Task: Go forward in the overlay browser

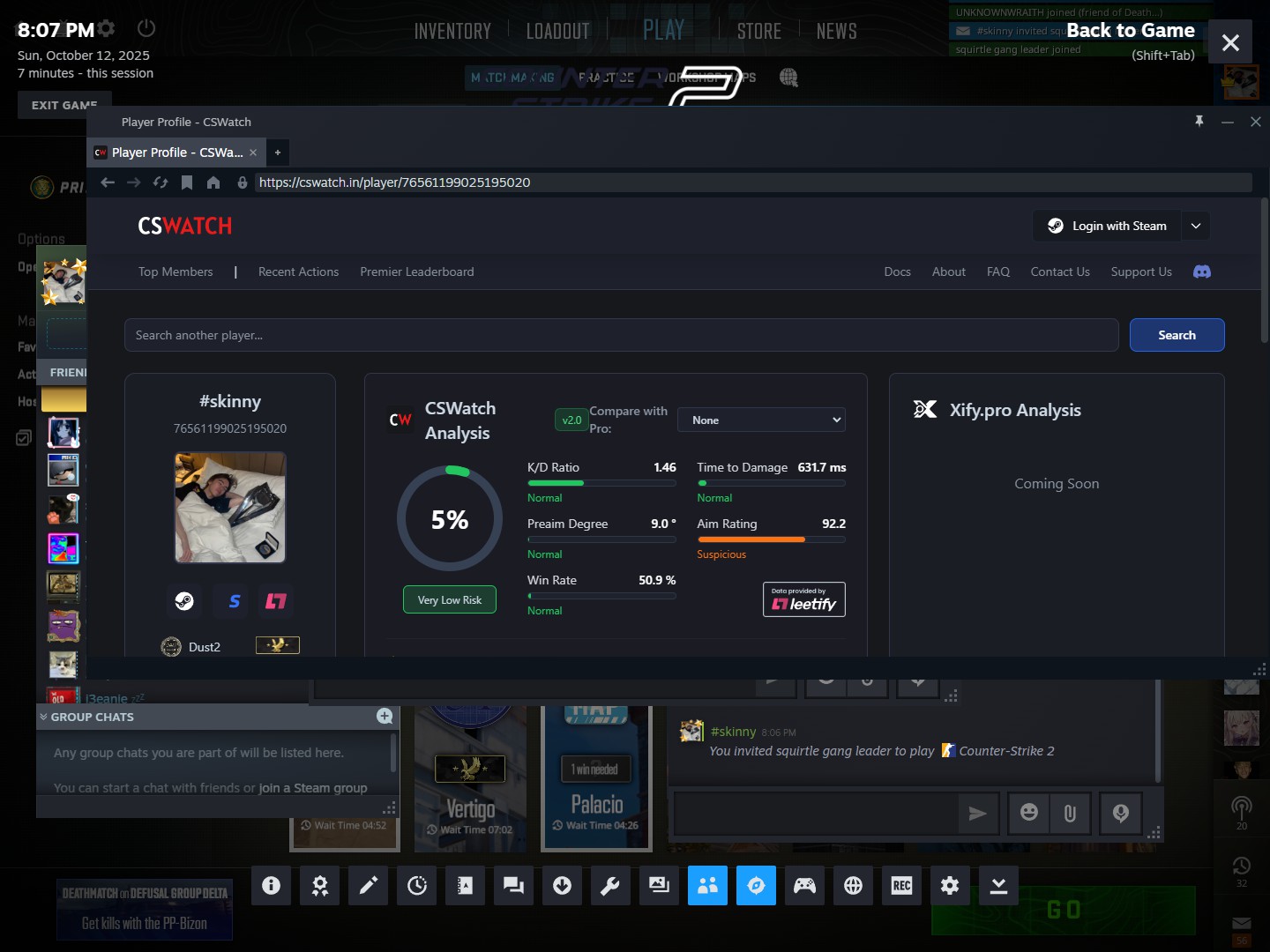Action: point(134,182)
